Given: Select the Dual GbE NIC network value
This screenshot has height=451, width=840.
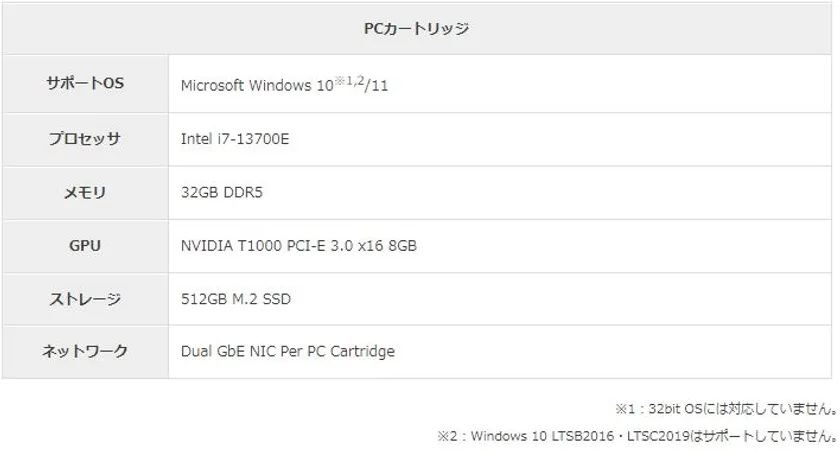Looking at the screenshot, I should (240, 351).
